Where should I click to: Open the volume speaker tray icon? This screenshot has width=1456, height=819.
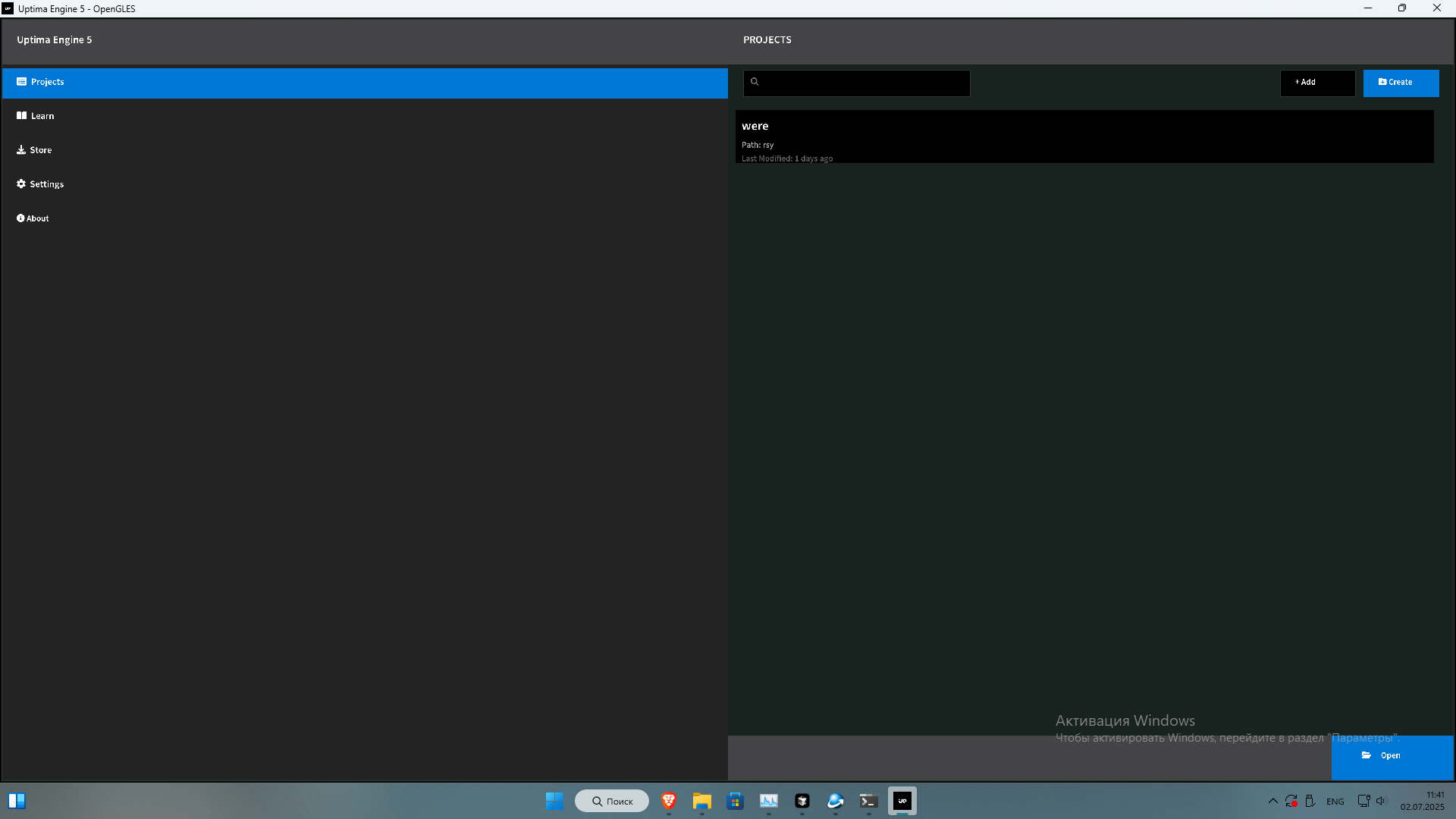pyautogui.click(x=1381, y=801)
